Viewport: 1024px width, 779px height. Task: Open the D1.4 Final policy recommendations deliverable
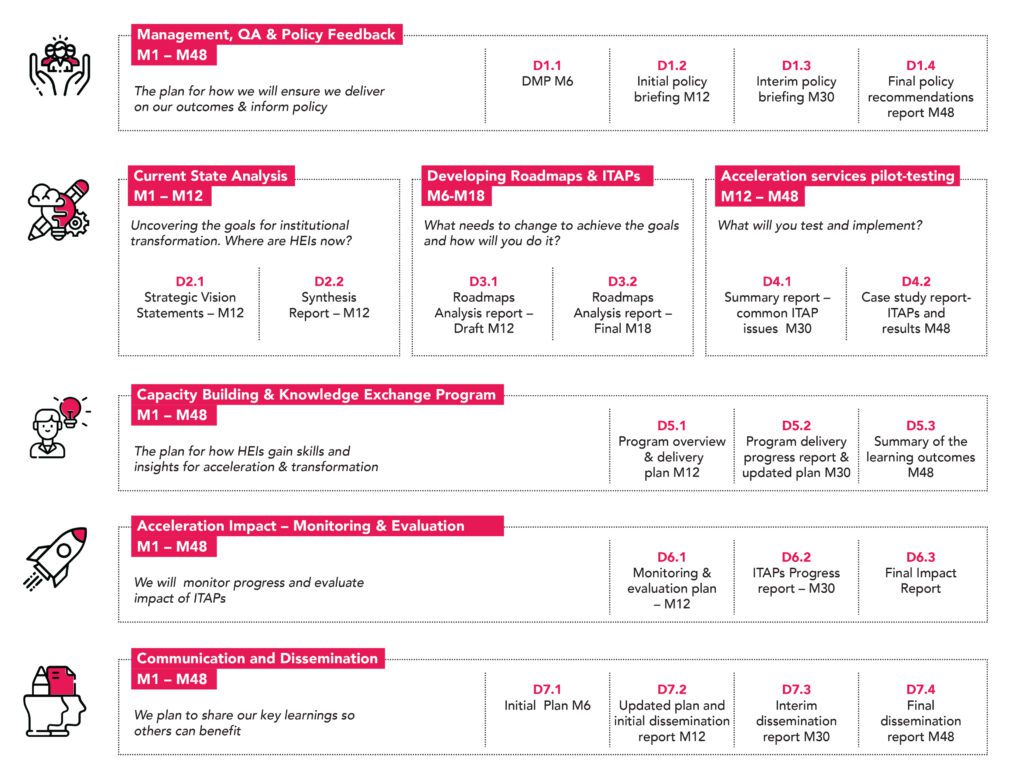[919, 89]
